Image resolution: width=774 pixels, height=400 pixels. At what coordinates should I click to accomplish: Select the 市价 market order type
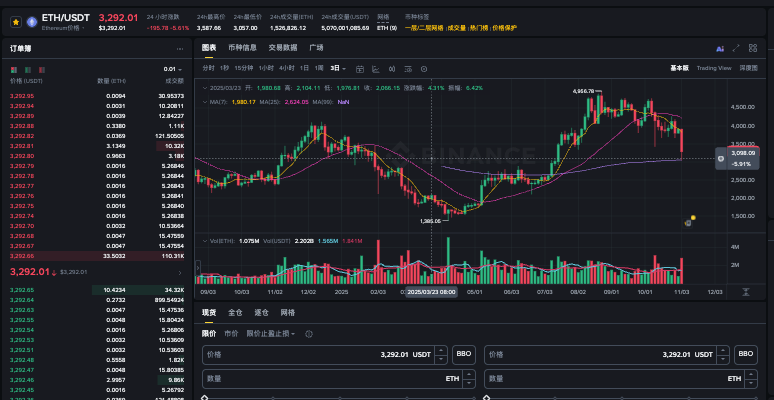coord(231,333)
